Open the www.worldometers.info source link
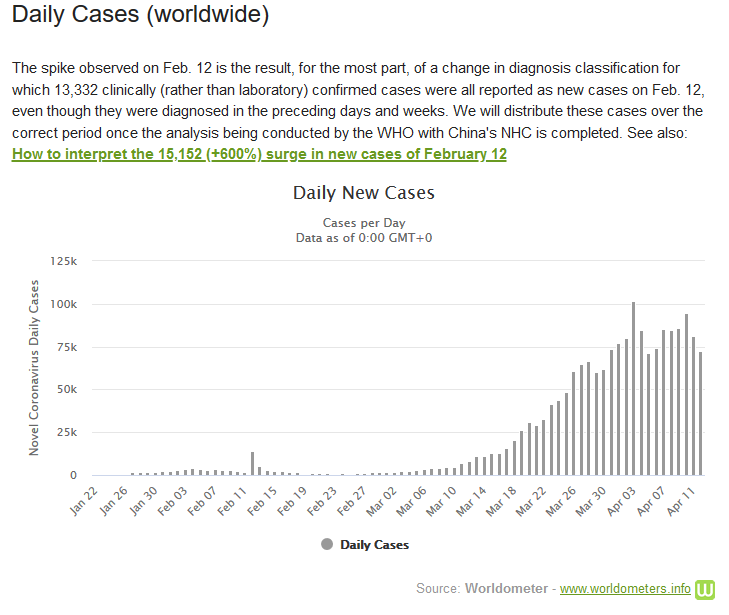 625,588
